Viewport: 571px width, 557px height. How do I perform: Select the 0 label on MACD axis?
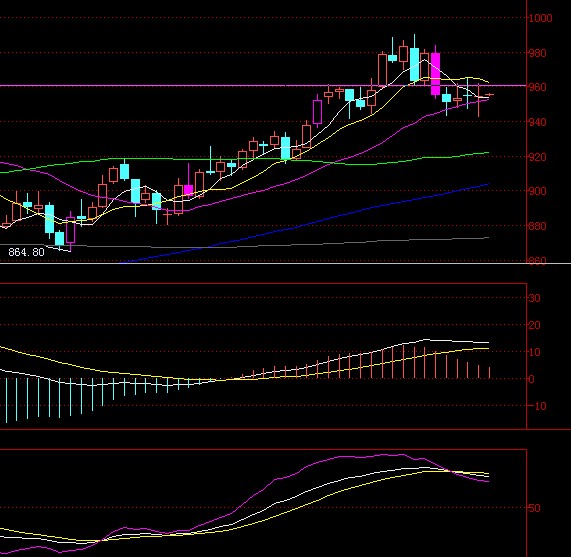click(532, 379)
